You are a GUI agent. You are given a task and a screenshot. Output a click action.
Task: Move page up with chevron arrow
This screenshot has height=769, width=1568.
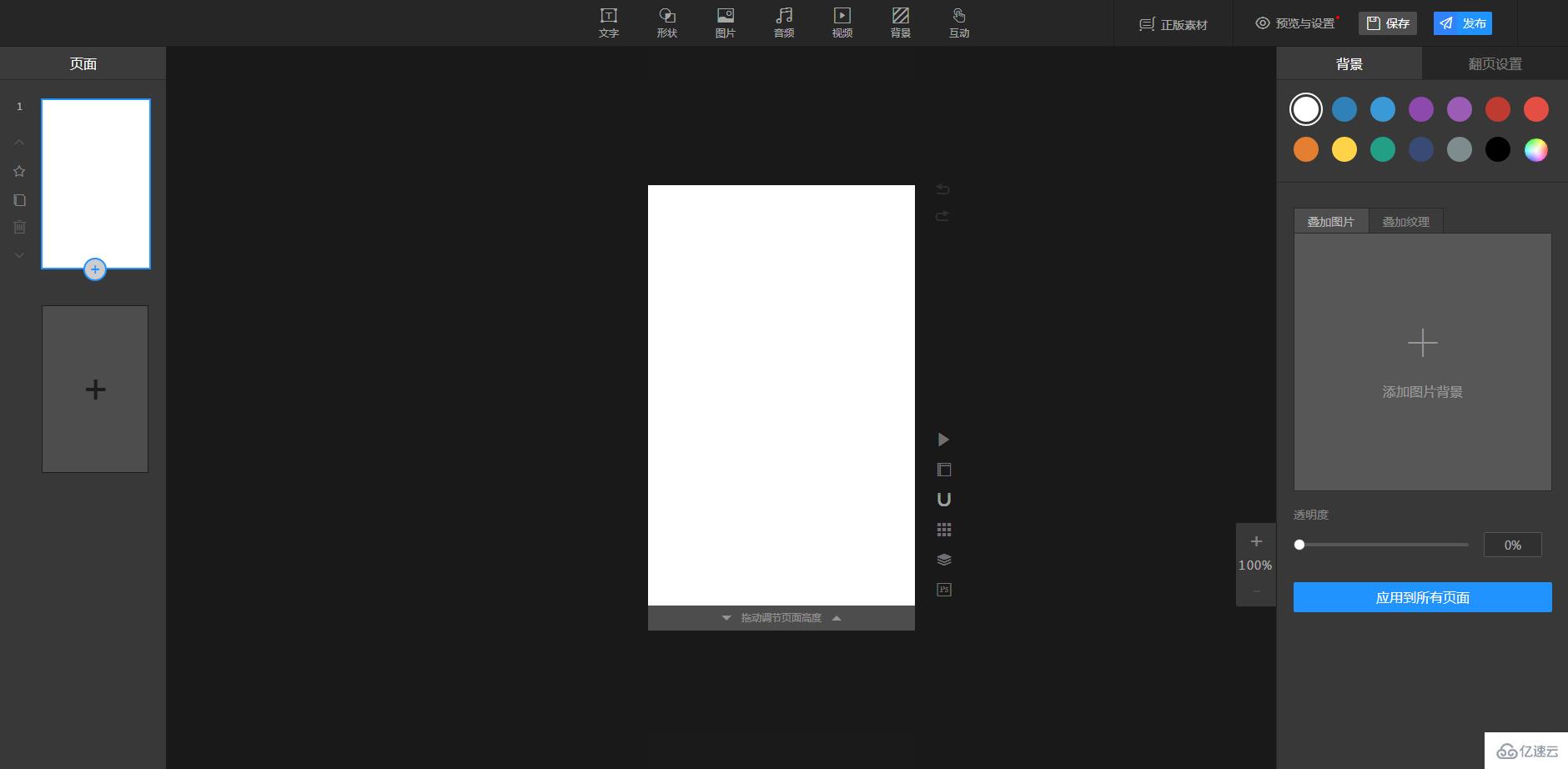click(x=19, y=143)
